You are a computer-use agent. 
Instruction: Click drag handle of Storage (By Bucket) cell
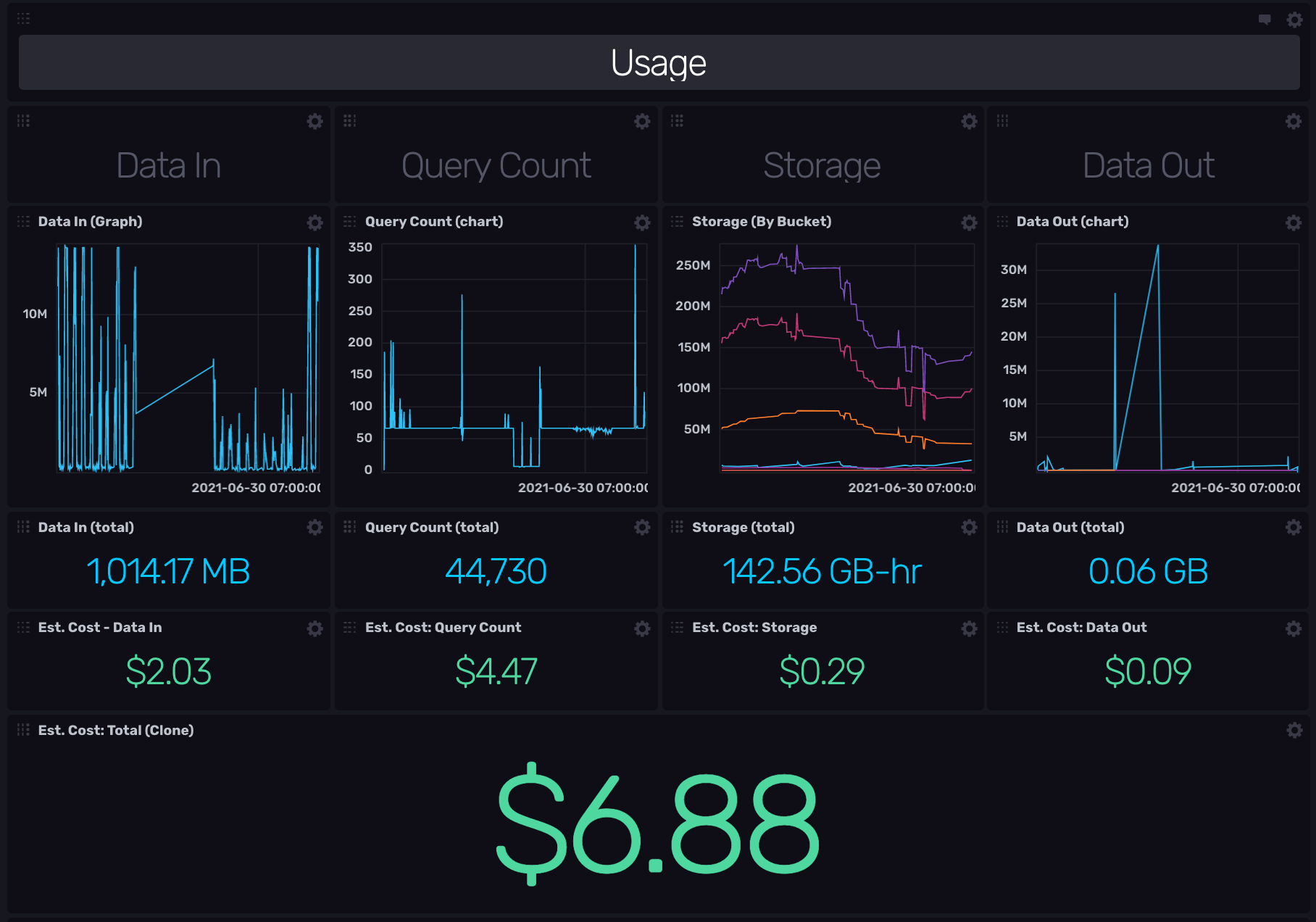677,222
